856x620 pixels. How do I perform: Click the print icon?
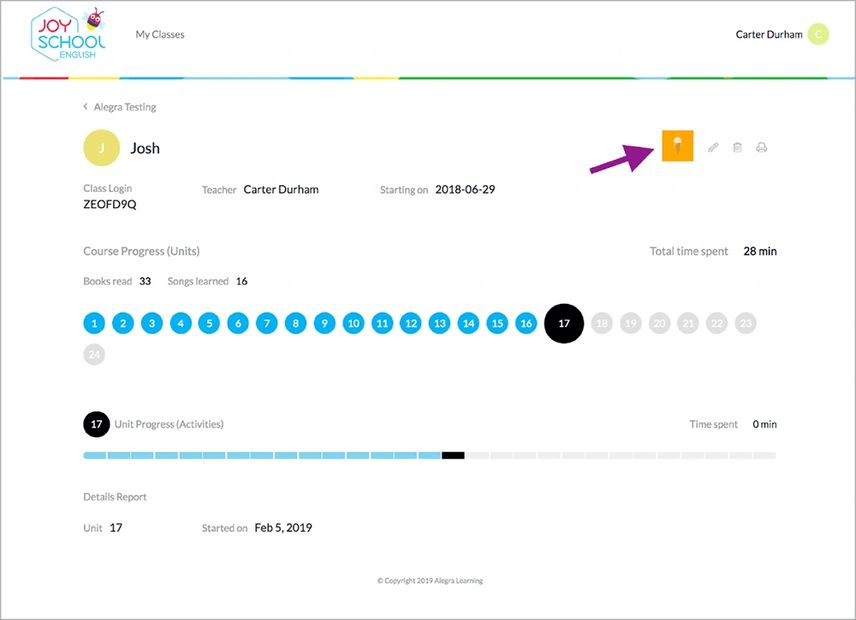(761, 148)
